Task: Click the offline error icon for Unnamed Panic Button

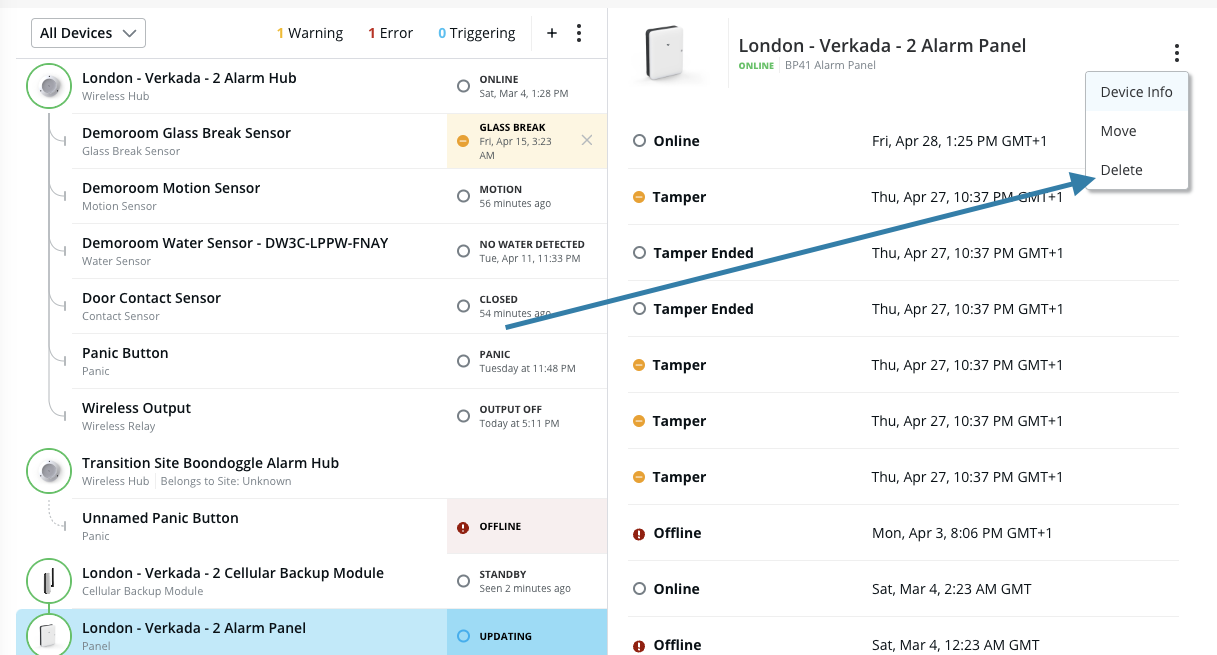Action: (x=462, y=527)
